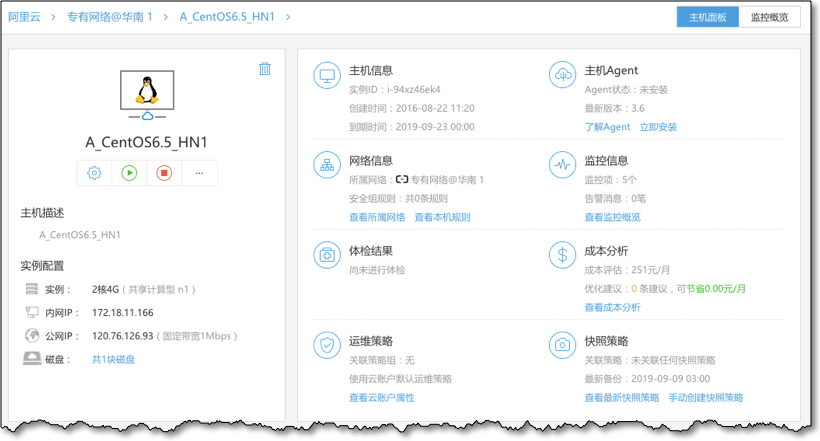Click the trash delete icon

pyautogui.click(x=265, y=69)
